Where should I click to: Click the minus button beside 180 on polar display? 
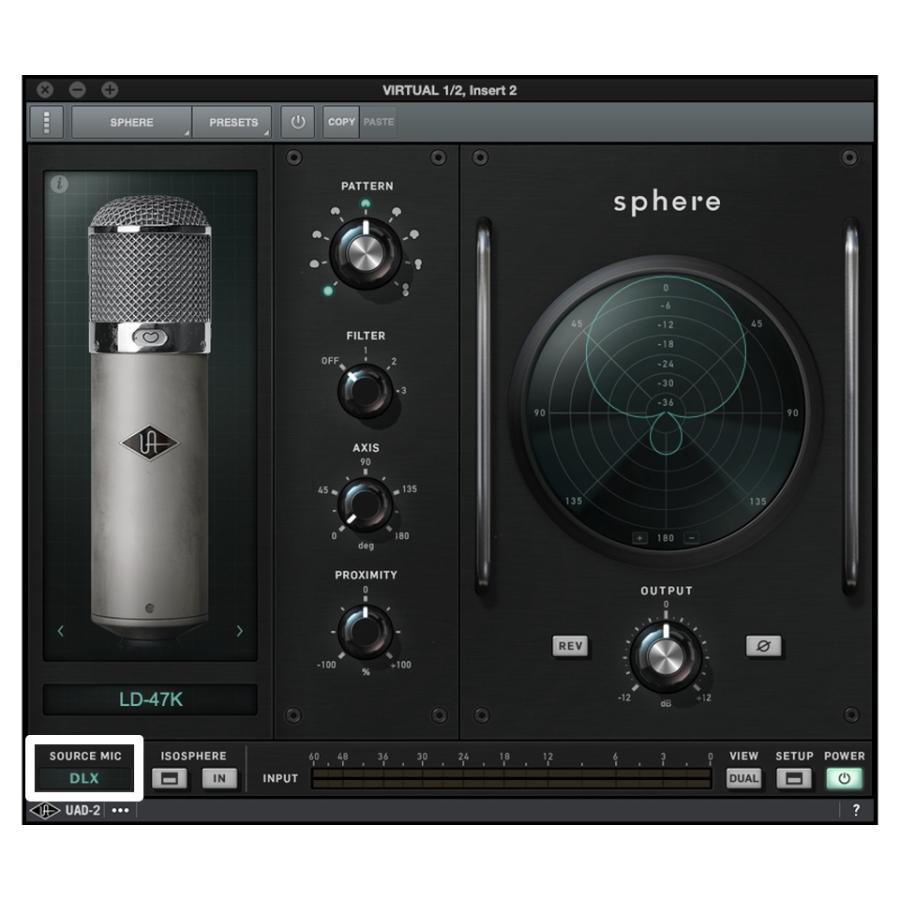point(691,538)
